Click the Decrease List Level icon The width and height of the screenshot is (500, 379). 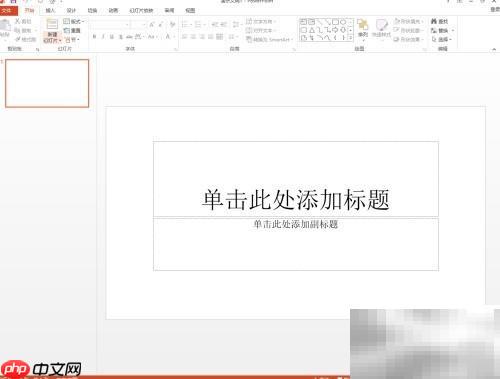[214, 24]
